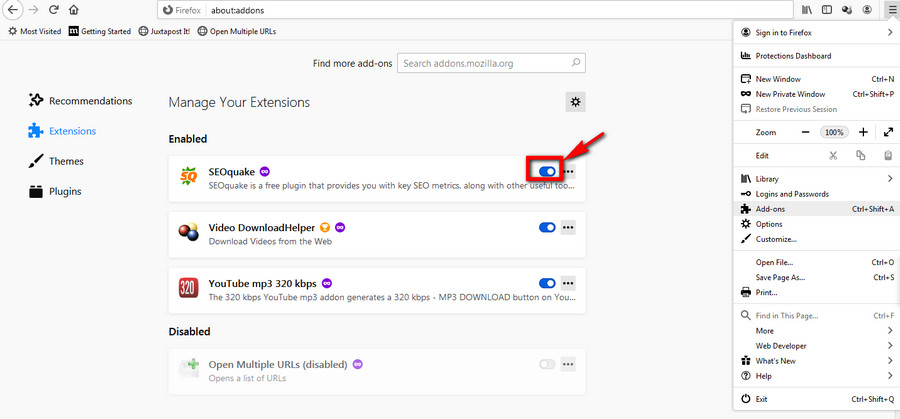
Task: Go back with the browser back arrow
Action: point(13,10)
